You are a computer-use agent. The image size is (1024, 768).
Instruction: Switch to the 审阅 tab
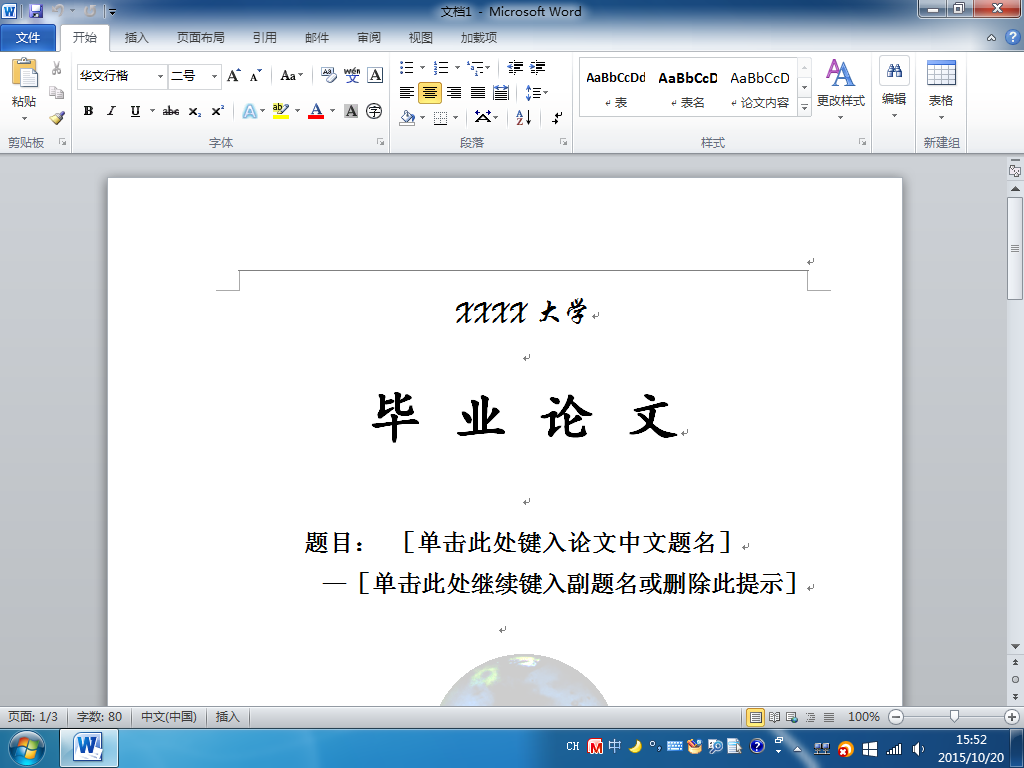[x=369, y=38]
